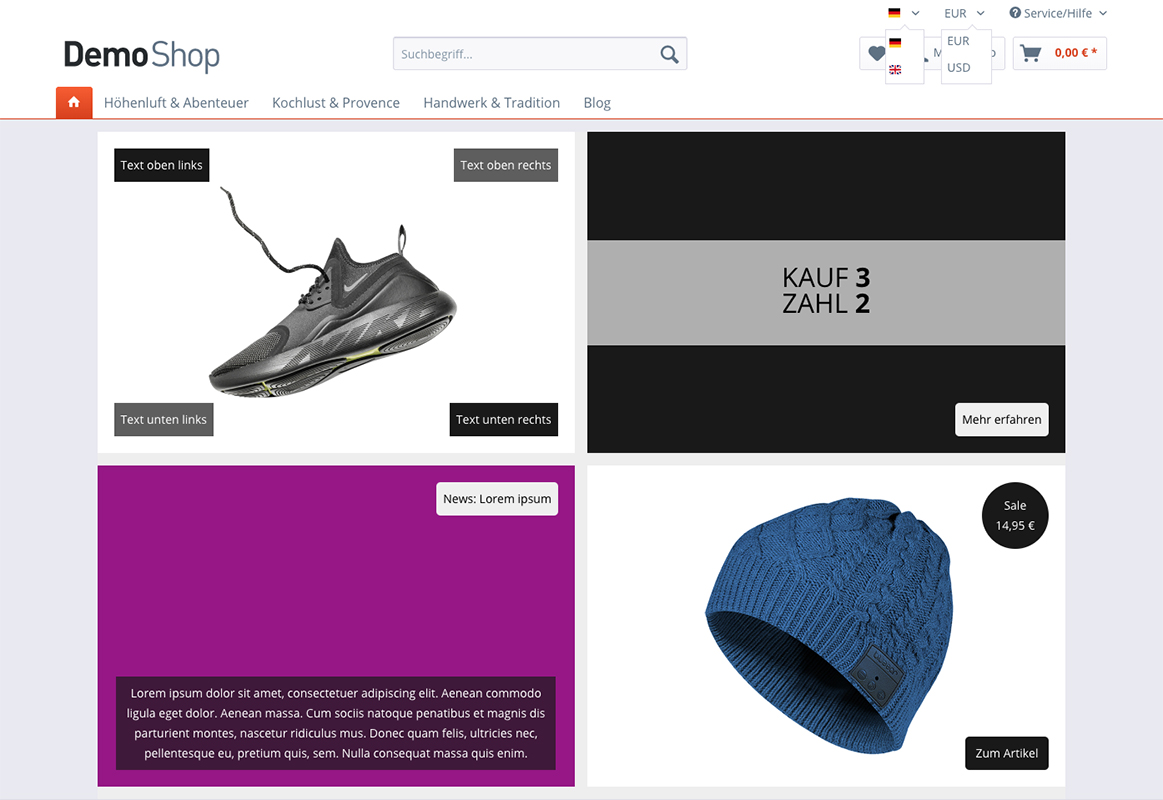
Task: Select the UK flag language option
Action: tap(895, 70)
